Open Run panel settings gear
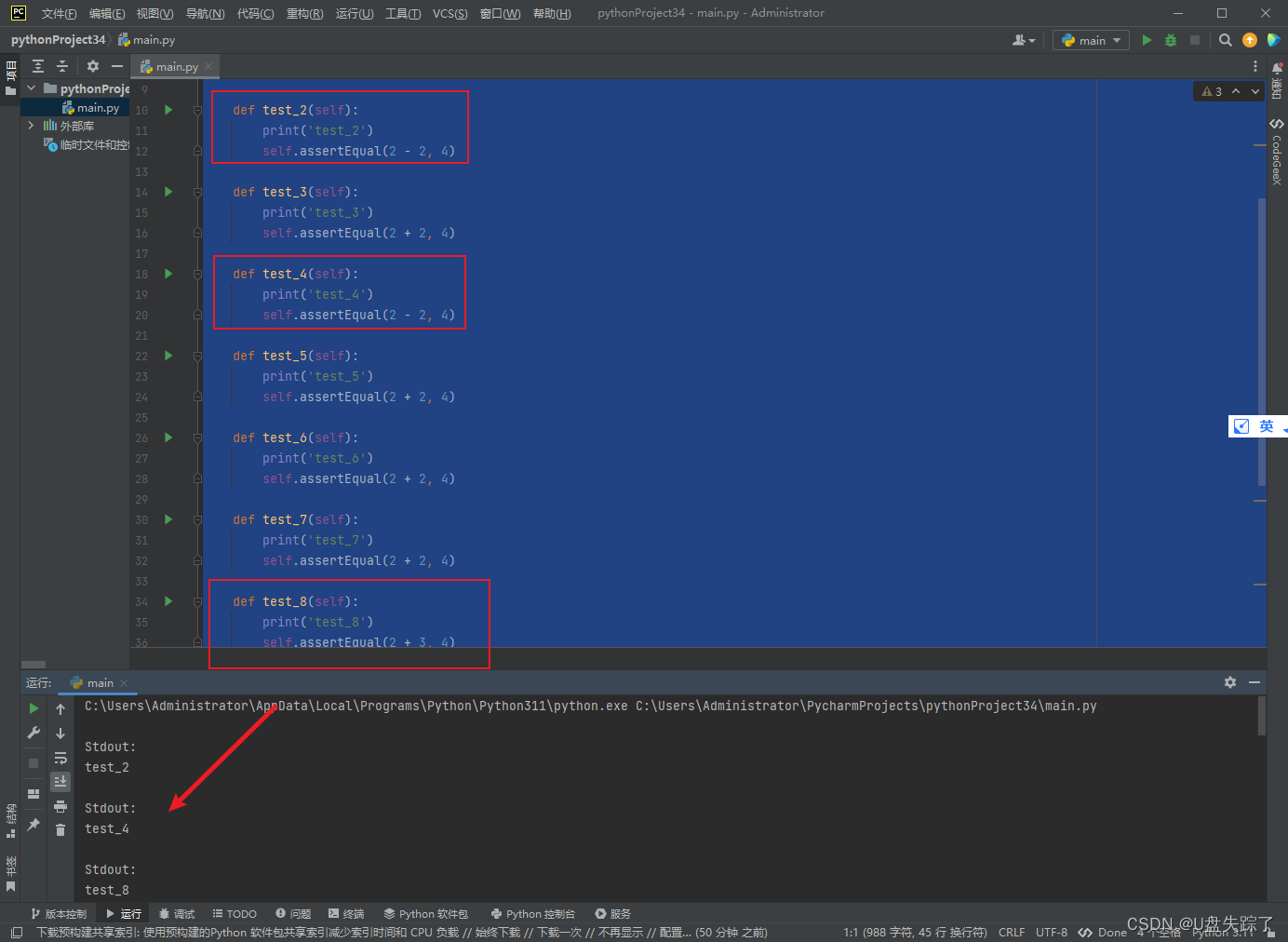Viewport: 1288px width, 942px height. coord(1230,682)
